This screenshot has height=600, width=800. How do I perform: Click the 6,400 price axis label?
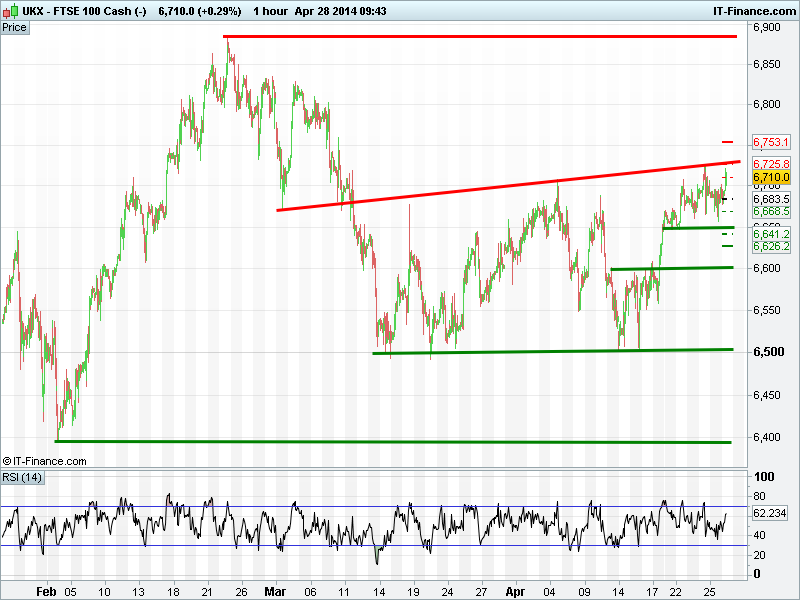pos(767,437)
